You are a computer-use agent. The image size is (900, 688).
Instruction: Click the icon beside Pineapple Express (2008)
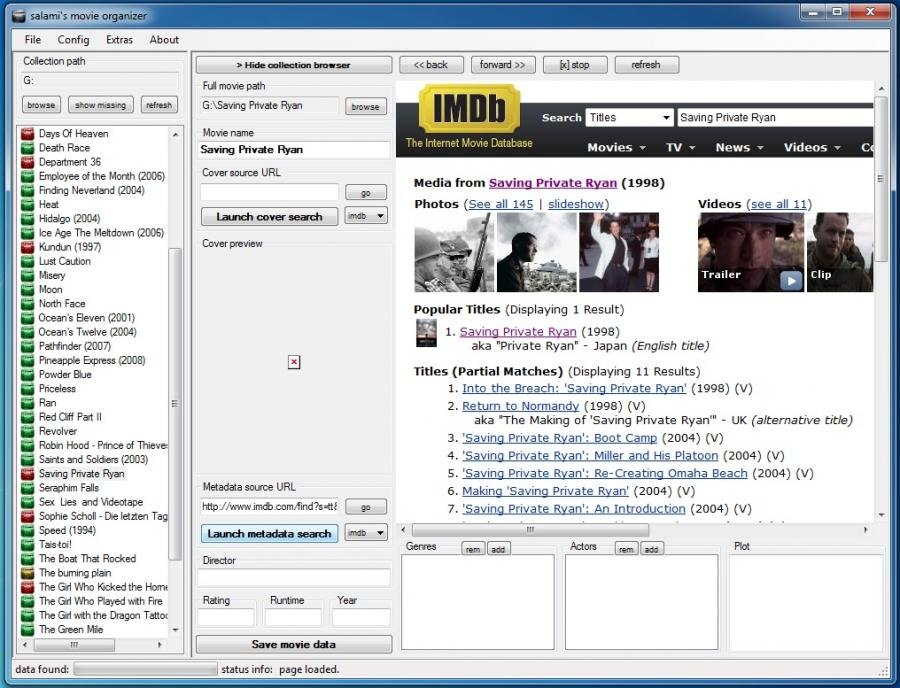[x=28, y=360]
